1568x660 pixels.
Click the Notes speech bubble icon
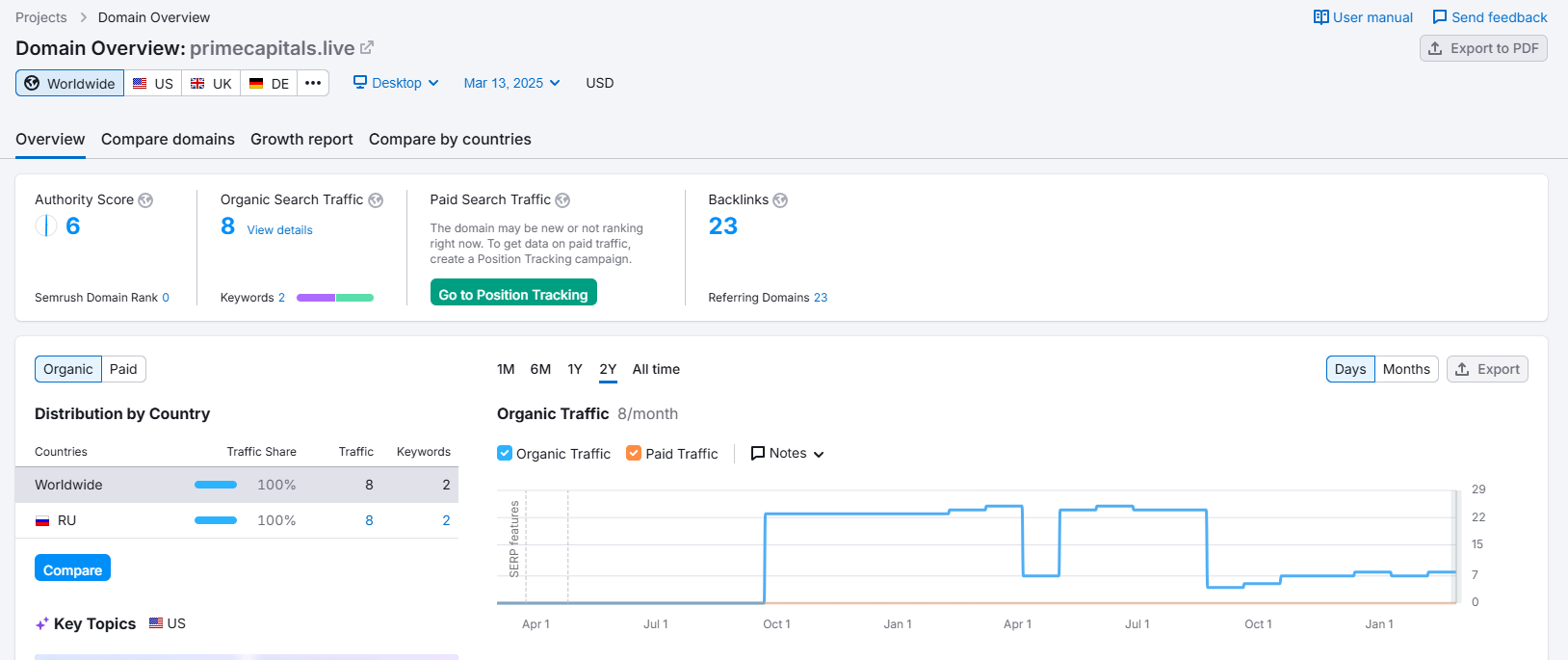[758, 453]
